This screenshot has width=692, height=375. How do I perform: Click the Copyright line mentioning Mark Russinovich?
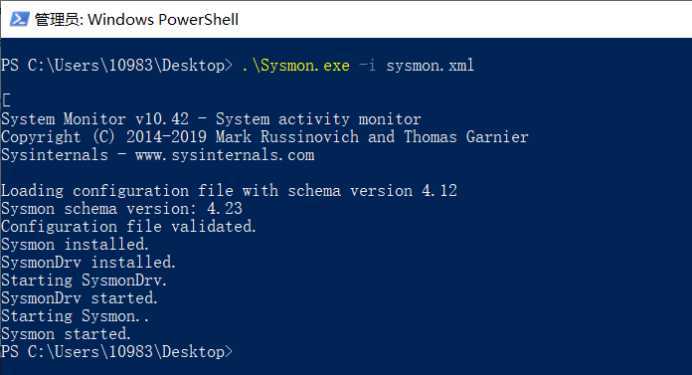pyautogui.click(x=264, y=137)
